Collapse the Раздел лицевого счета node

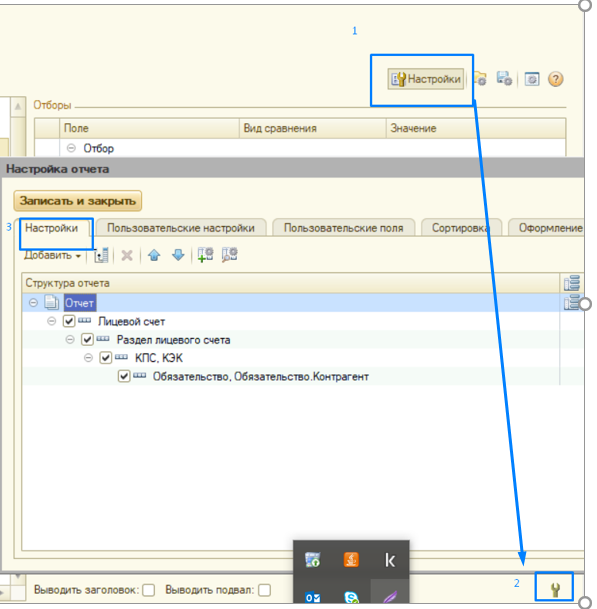click(70, 339)
